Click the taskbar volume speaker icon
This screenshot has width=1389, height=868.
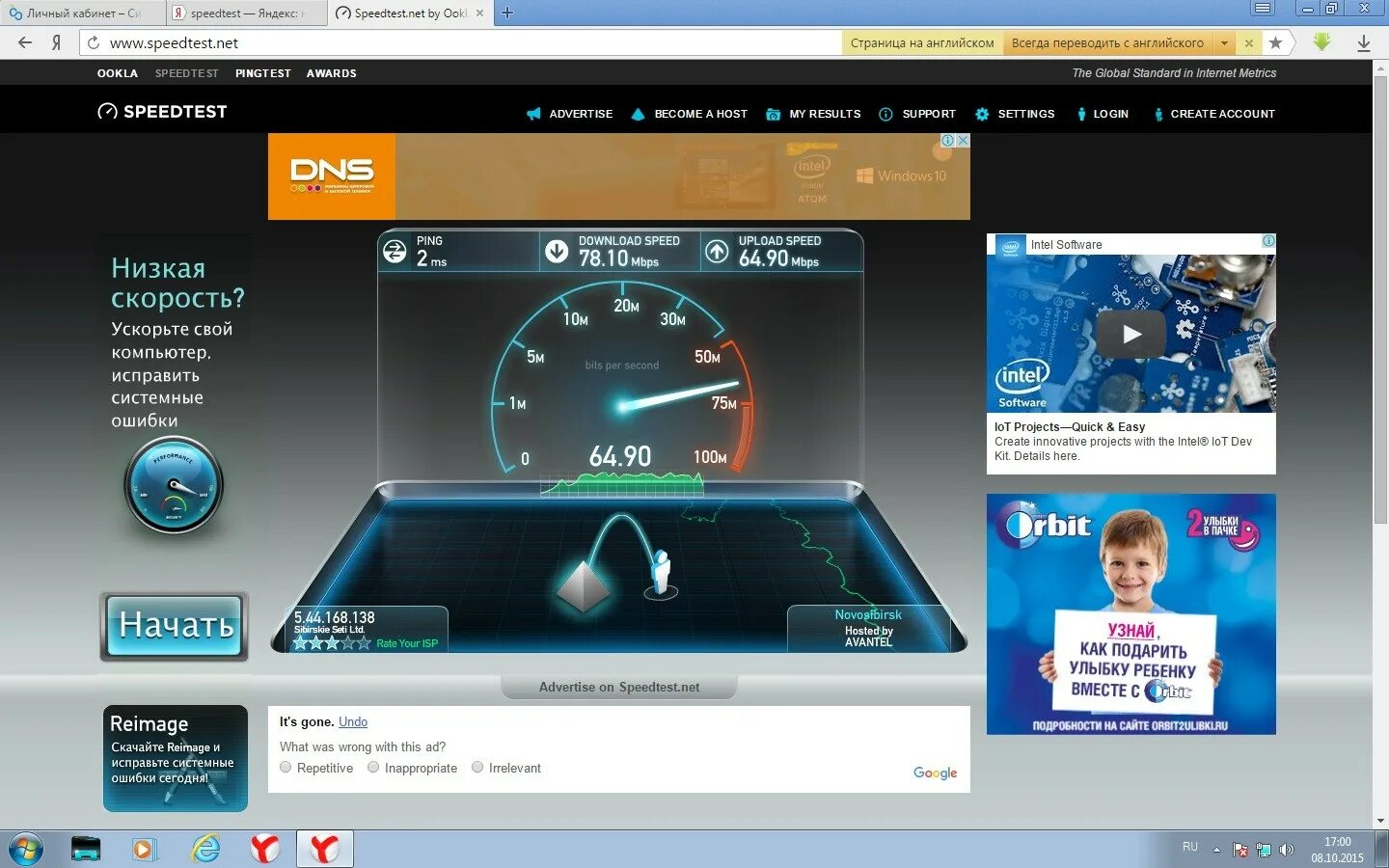[x=1286, y=850]
